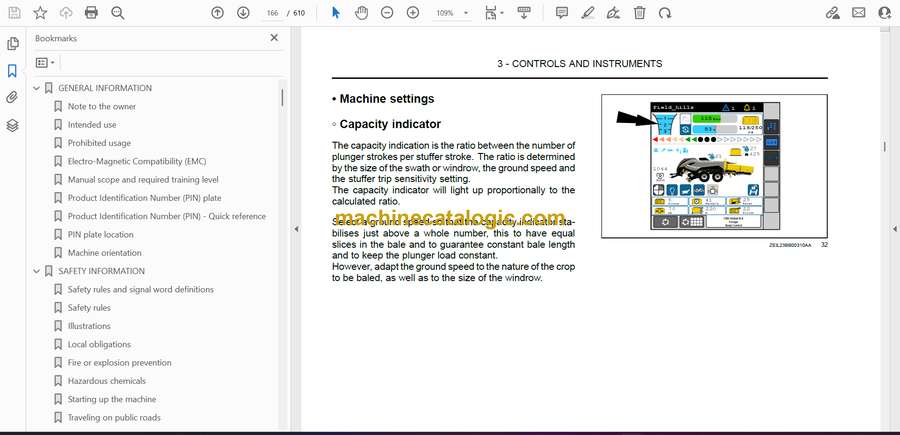Go to the previous page arrow
This screenshot has height=435, width=900.
click(x=218, y=13)
